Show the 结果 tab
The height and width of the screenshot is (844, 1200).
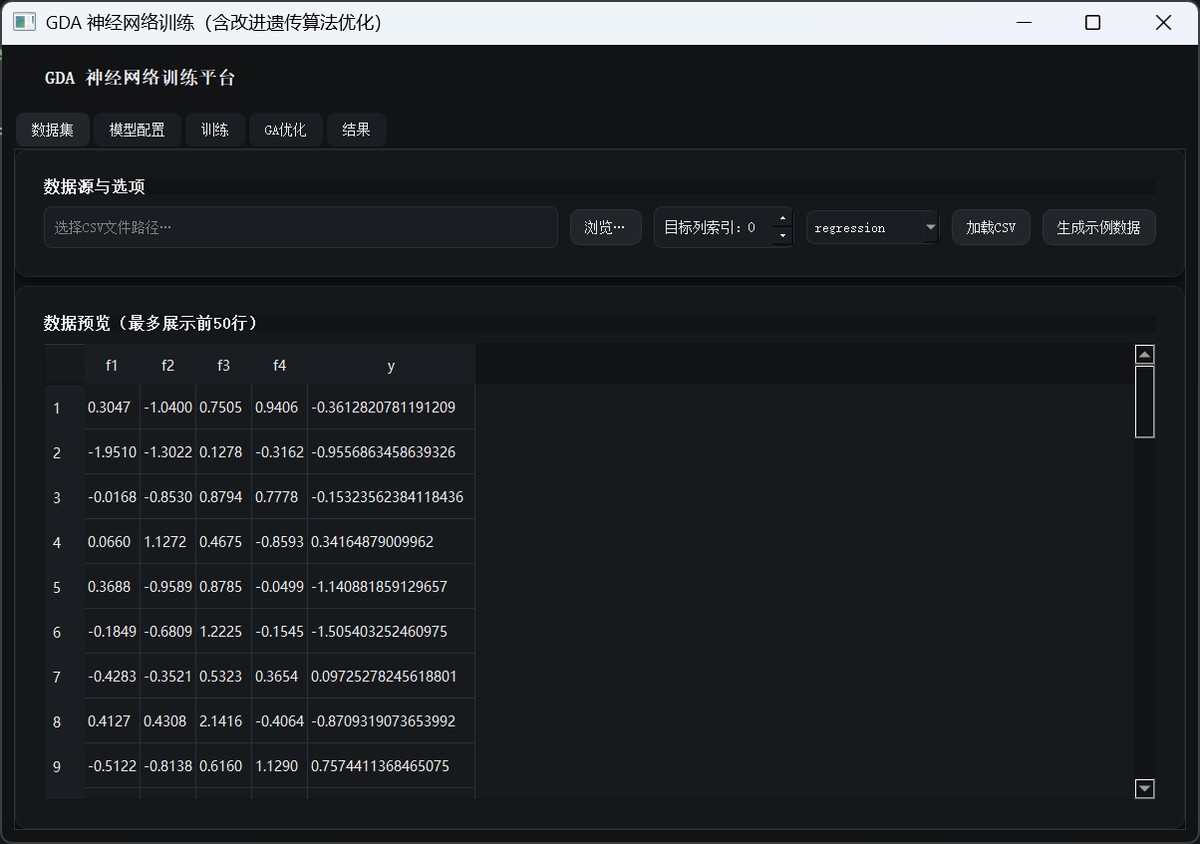click(x=356, y=130)
